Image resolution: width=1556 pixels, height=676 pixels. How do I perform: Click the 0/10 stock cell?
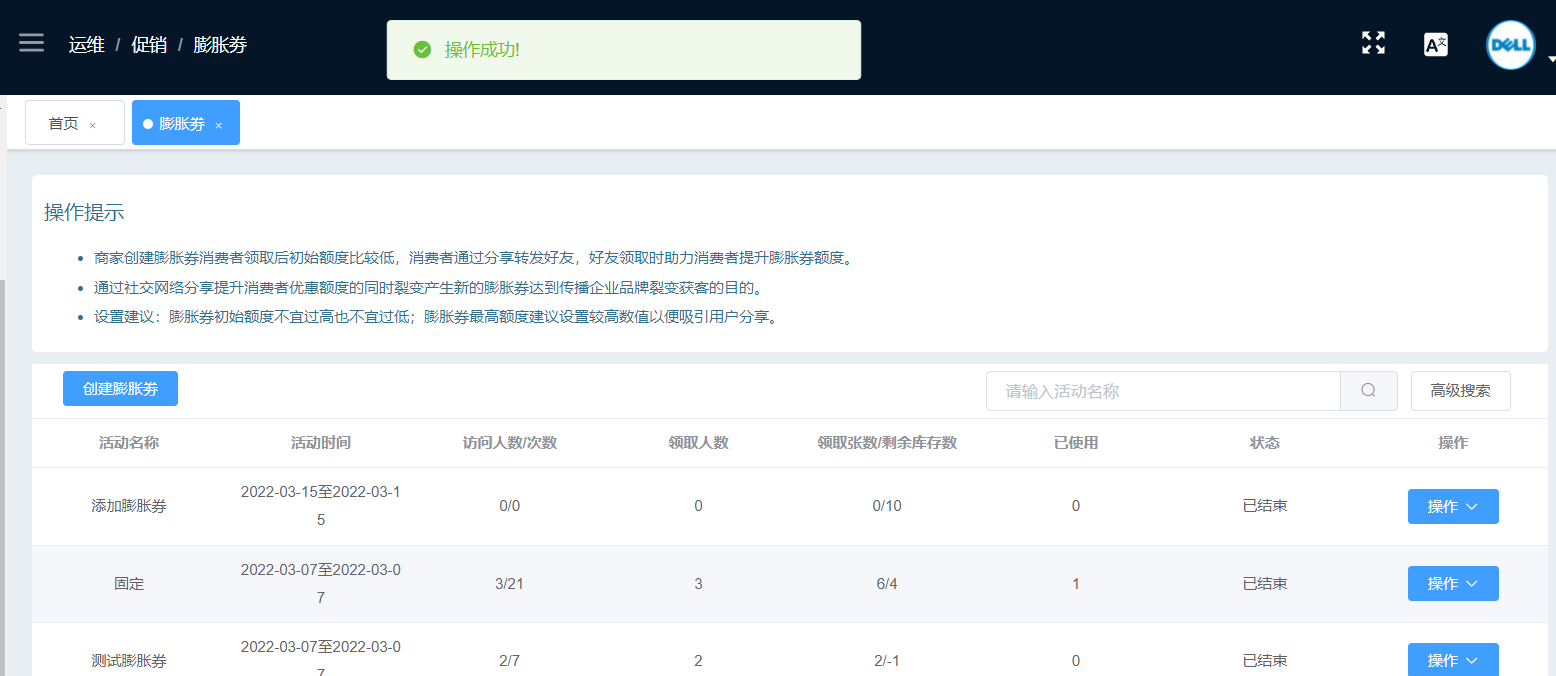point(887,506)
